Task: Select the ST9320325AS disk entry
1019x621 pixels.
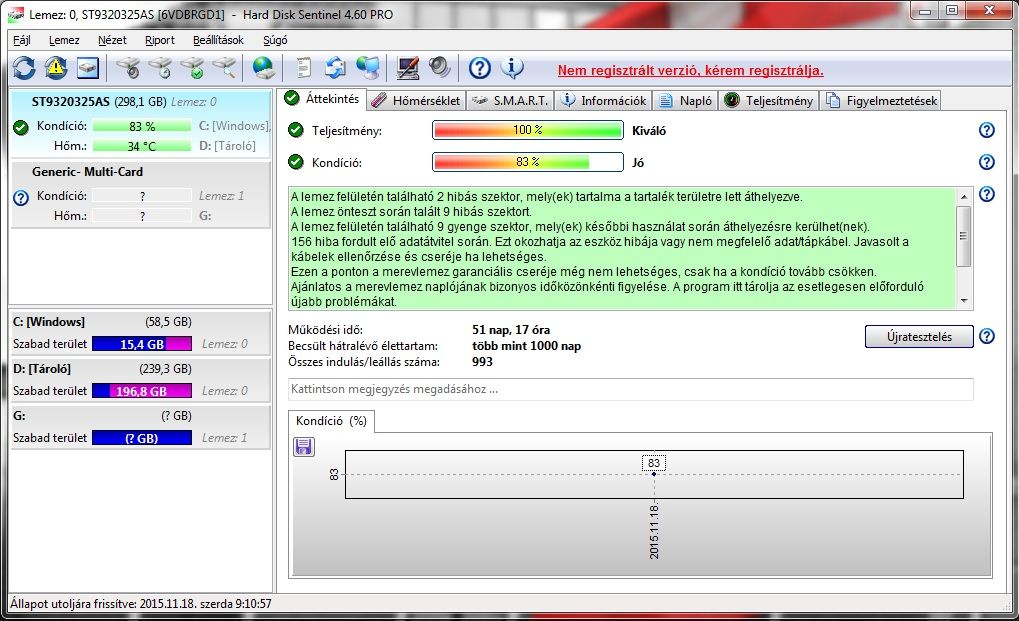Action: [141, 123]
